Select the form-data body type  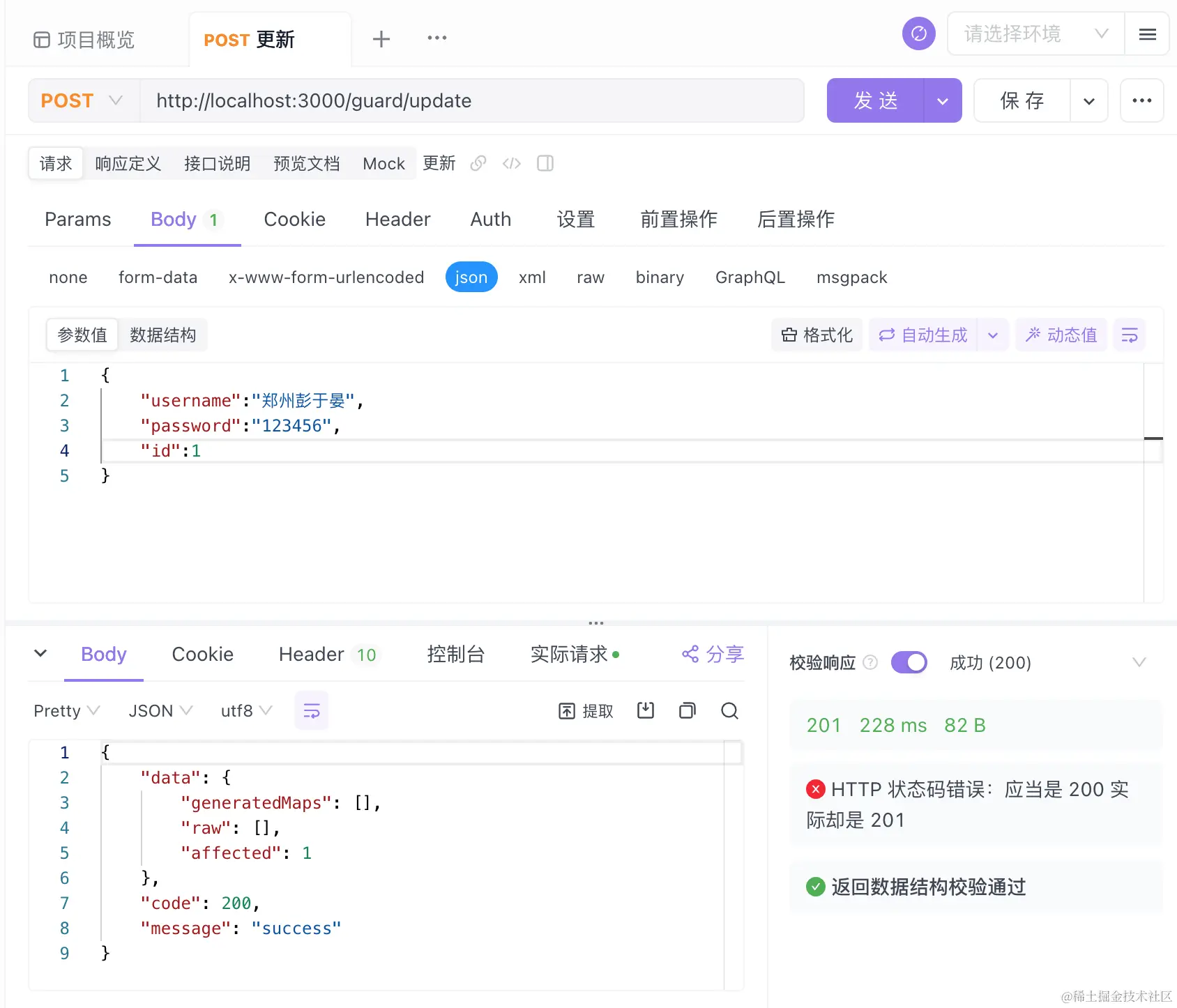pyautogui.click(x=158, y=277)
